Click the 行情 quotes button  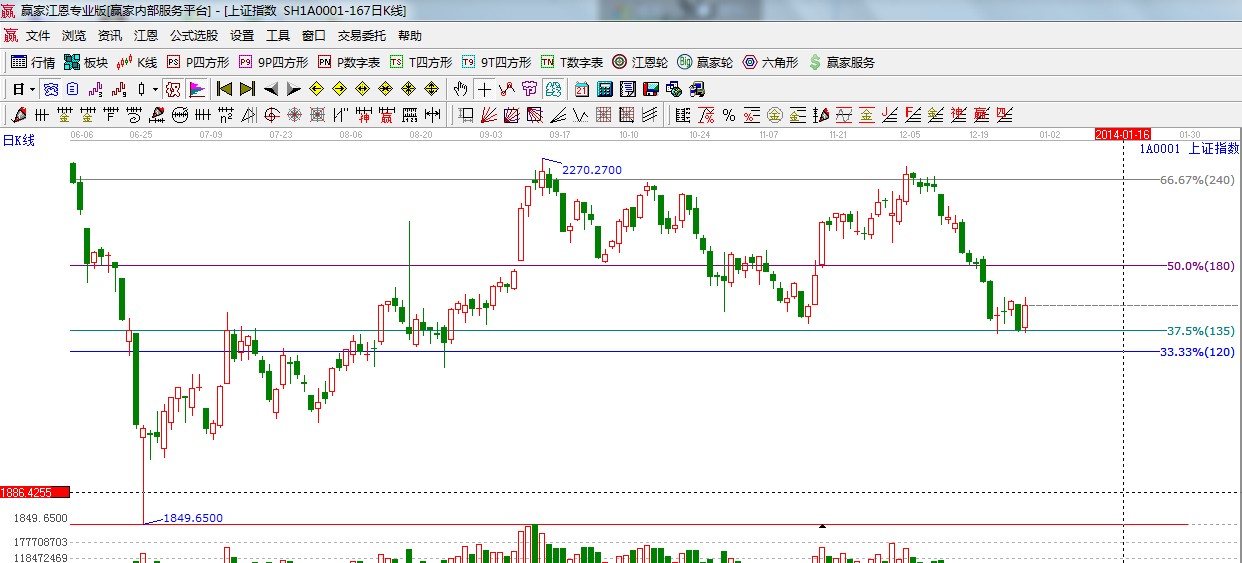(x=33, y=62)
